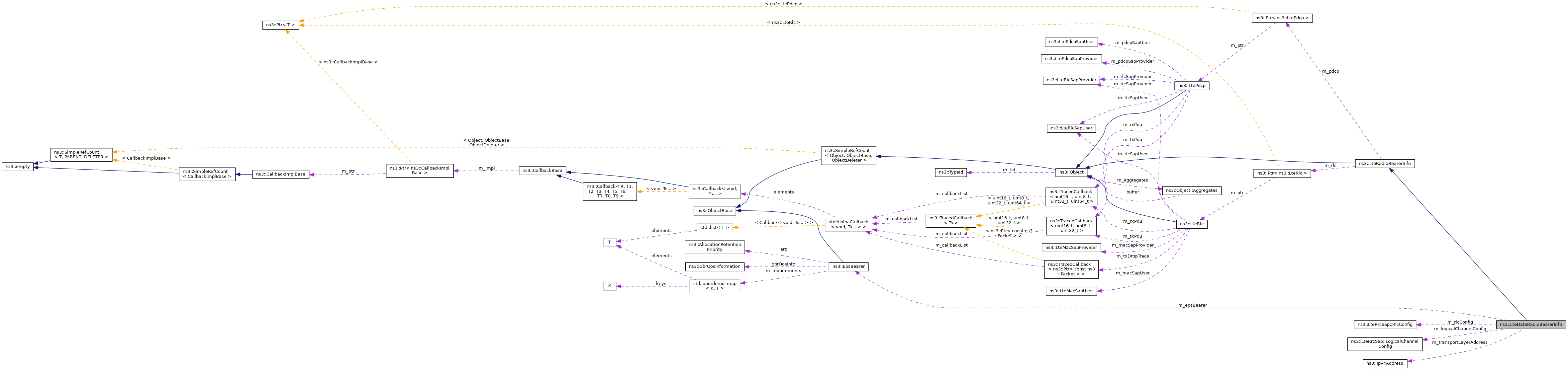The image size is (1568, 370).
Task: Click the m_macSapProvider edge label
Action: pyautogui.click(x=1132, y=246)
